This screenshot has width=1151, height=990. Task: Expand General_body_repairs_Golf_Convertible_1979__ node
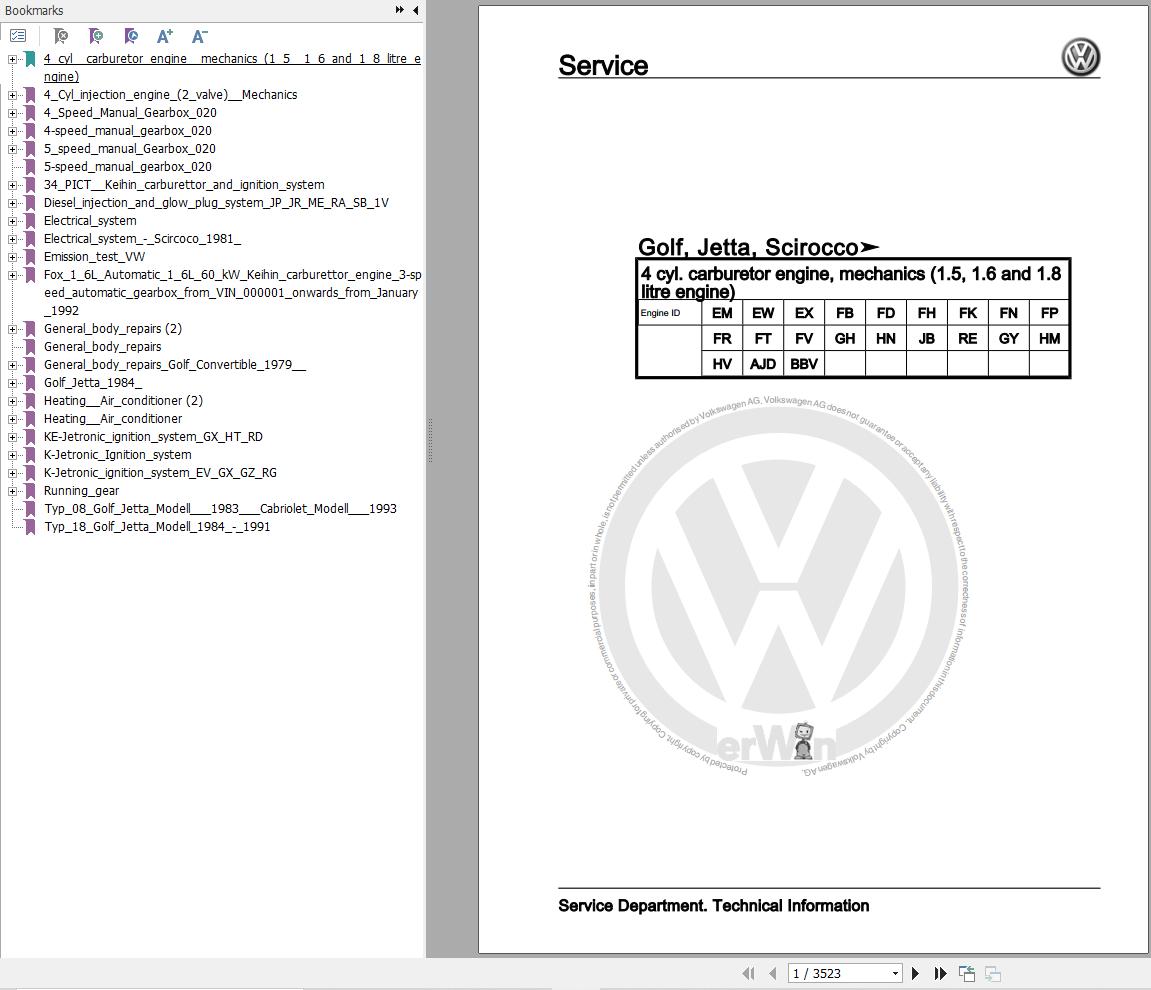[x=12, y=365]
